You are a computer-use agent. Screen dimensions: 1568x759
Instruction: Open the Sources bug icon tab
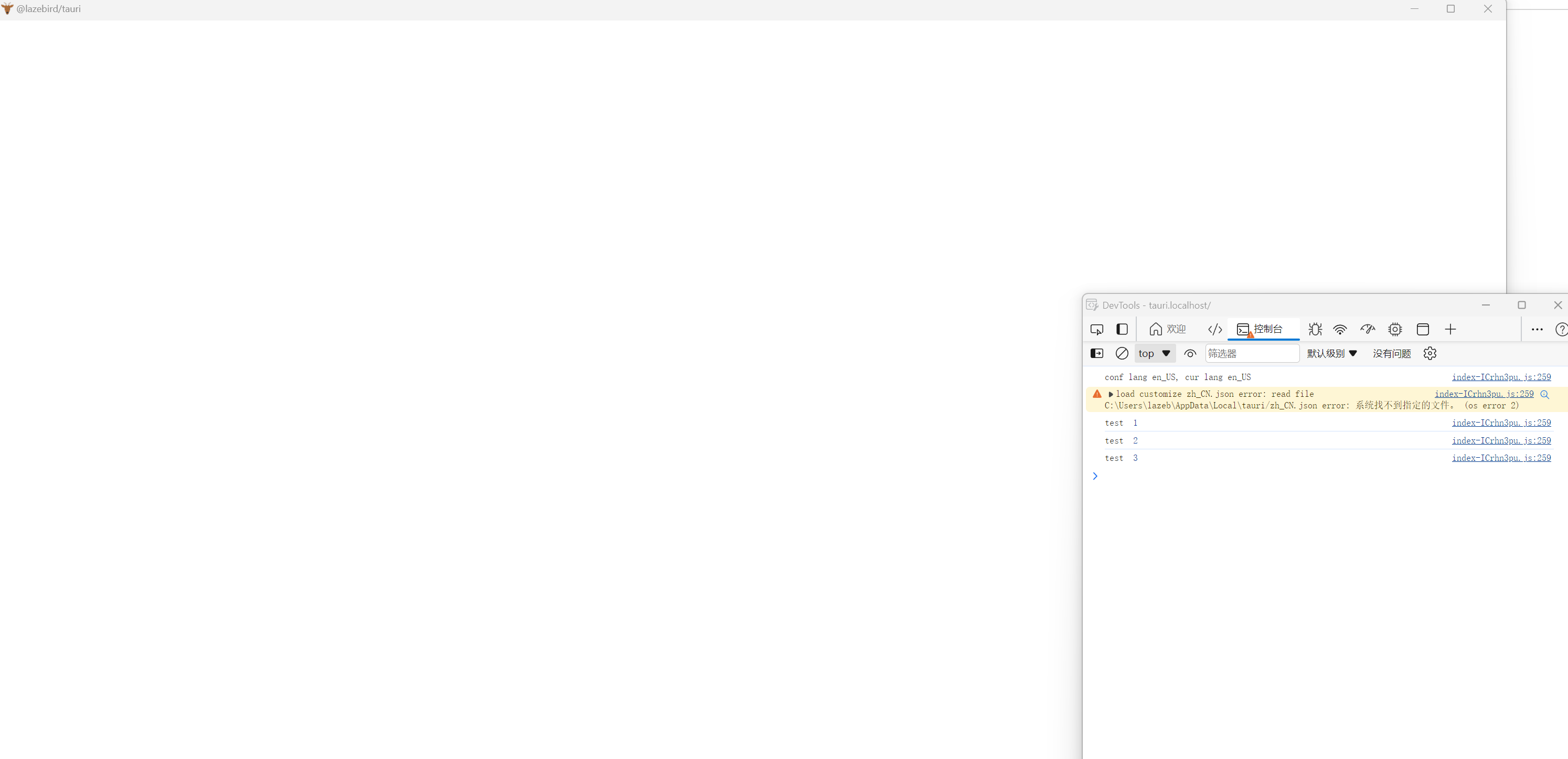click(1315, 330)
